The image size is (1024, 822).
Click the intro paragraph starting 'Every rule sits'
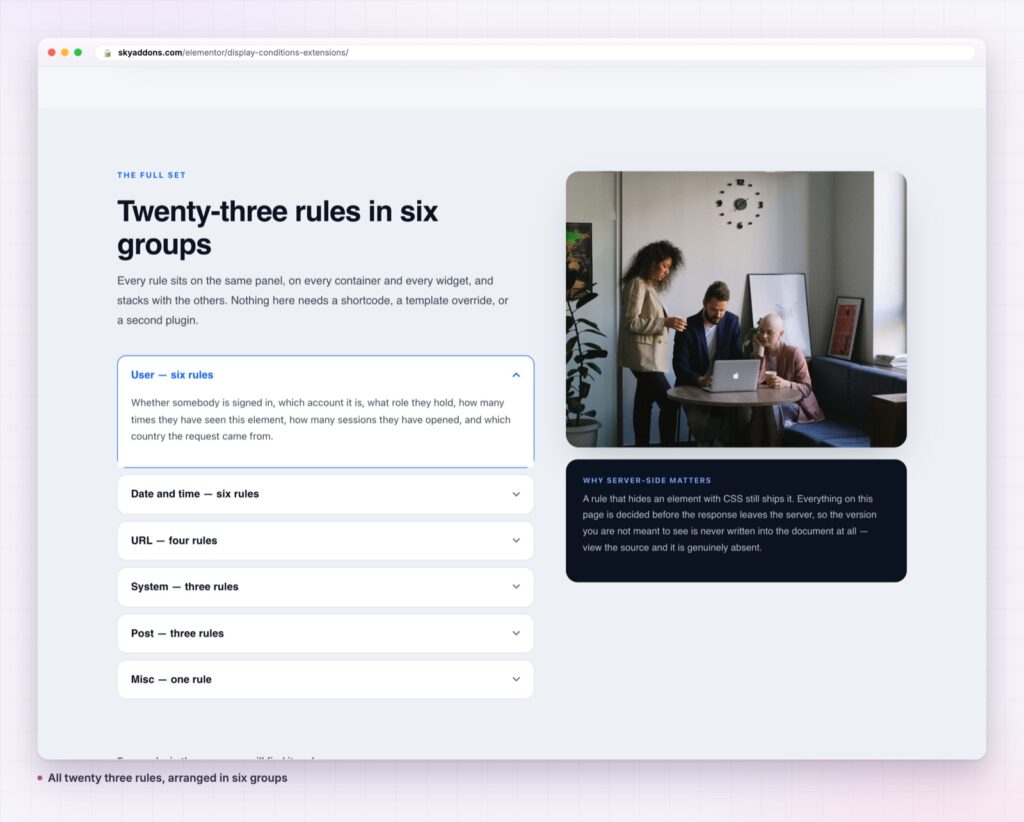point(313,300)
